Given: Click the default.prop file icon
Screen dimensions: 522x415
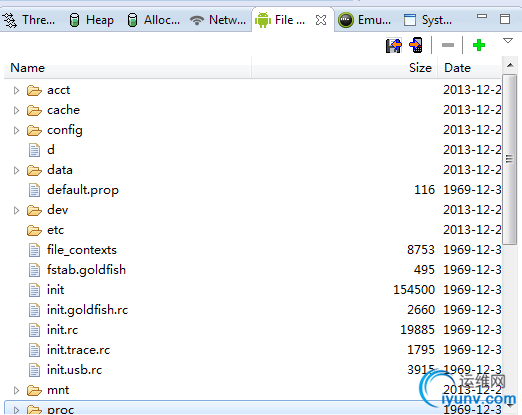Looking at the screenshot, I should [x=34, y=190].
